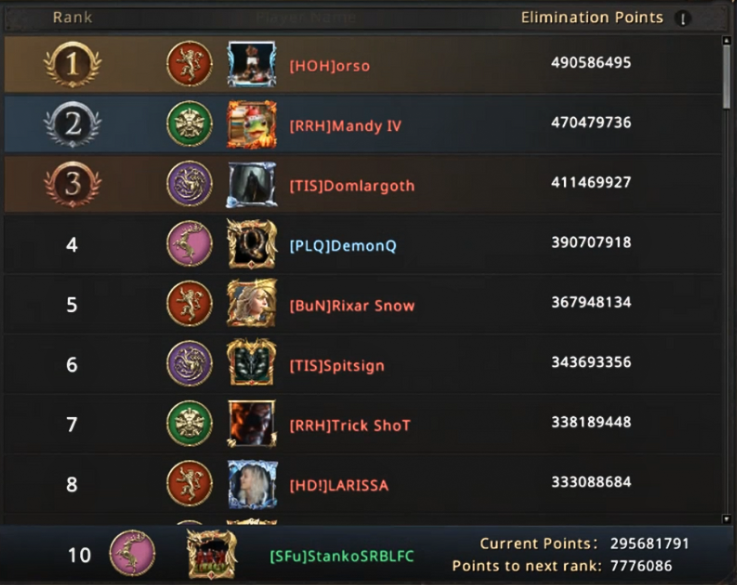Open player name [RRH]Mandy IV
This screenshot has height=585, width=737.
tap(345, 126)
